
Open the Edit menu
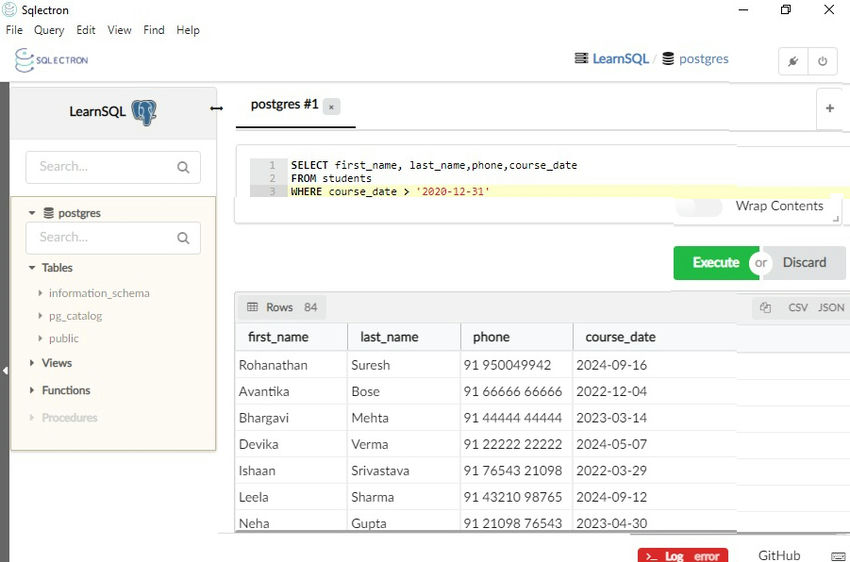pyautogui.click(x=86, y=30)
